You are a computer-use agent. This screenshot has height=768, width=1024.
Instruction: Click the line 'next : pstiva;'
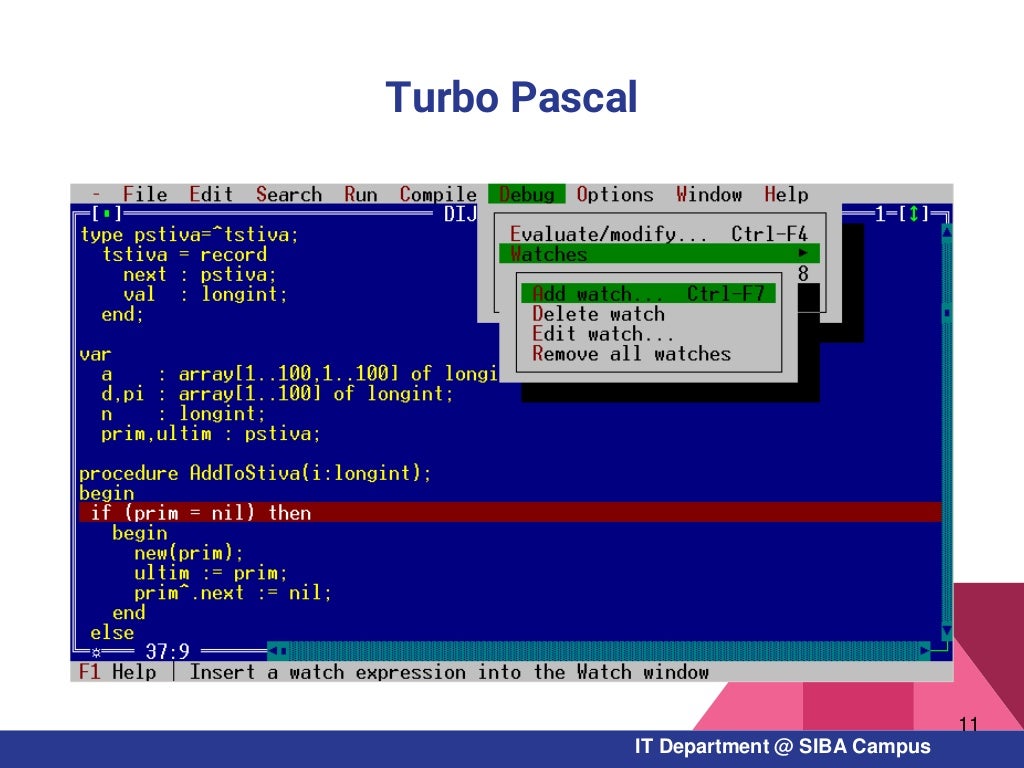(x=200, y=274)
